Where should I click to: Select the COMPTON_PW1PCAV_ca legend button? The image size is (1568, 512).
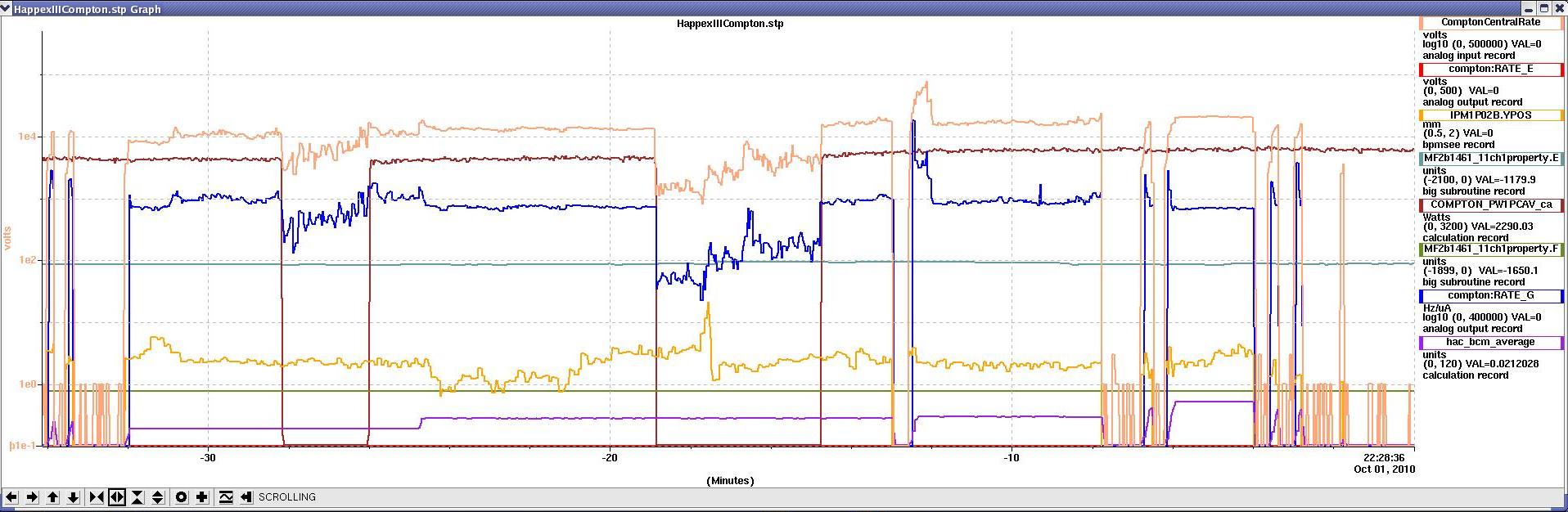coord(1490,205)
